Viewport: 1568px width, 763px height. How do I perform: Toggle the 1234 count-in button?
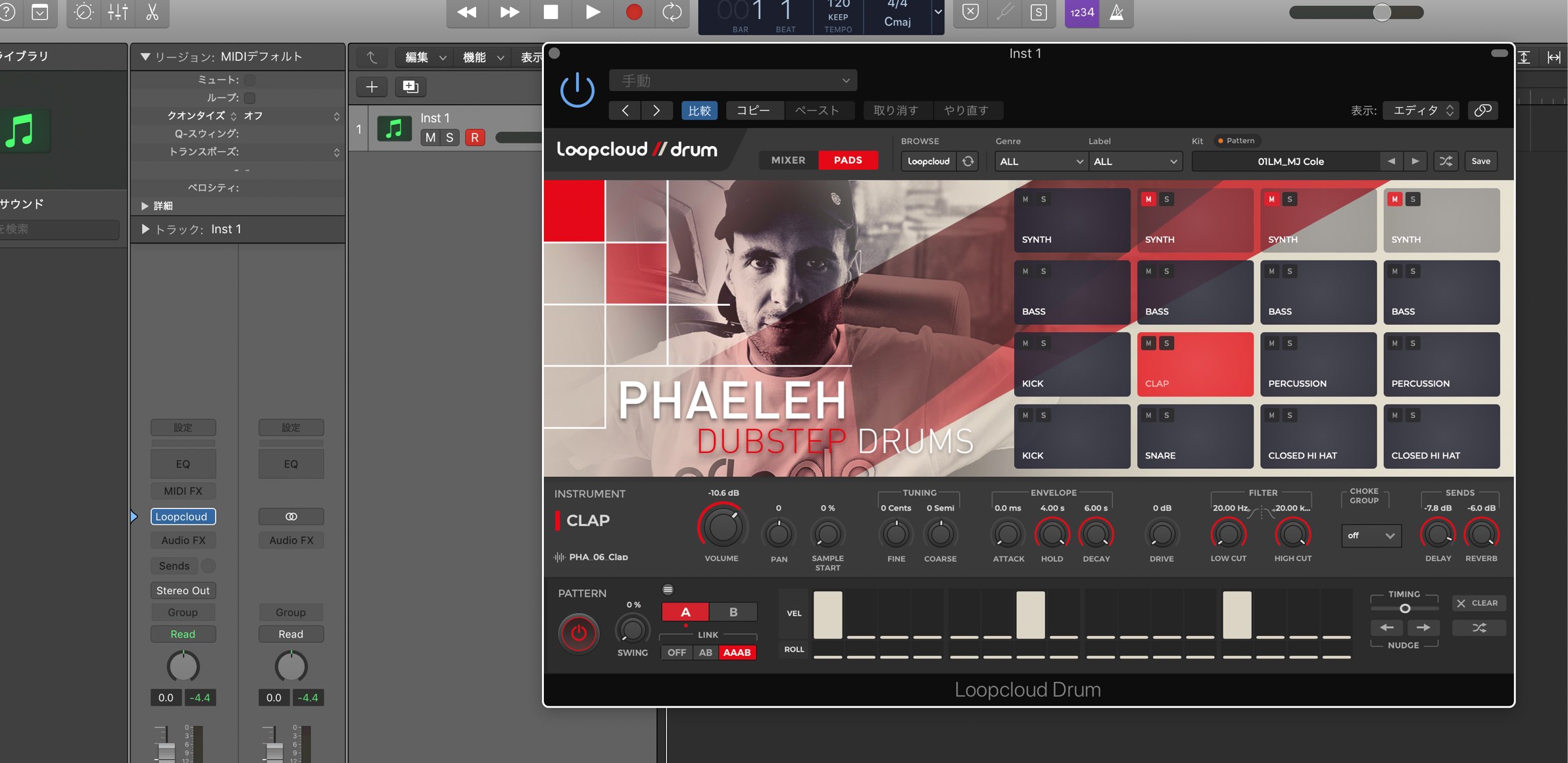click(x=1082, y=12)
